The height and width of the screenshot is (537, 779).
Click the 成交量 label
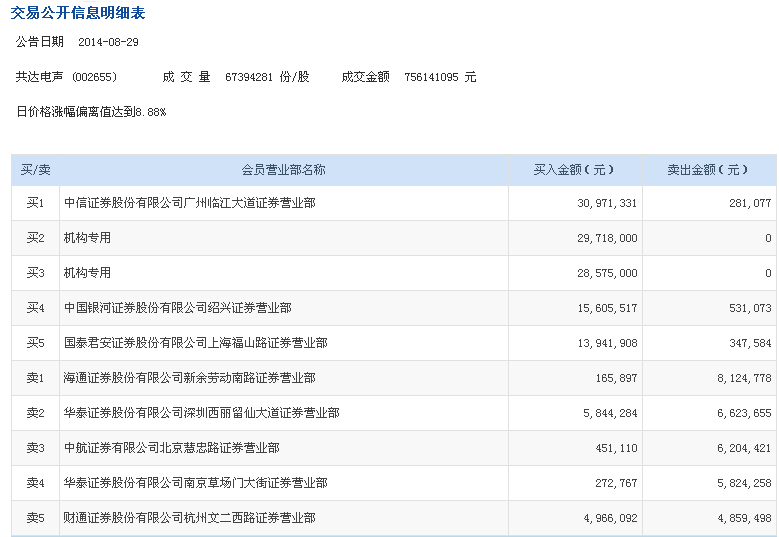(186, 77)
